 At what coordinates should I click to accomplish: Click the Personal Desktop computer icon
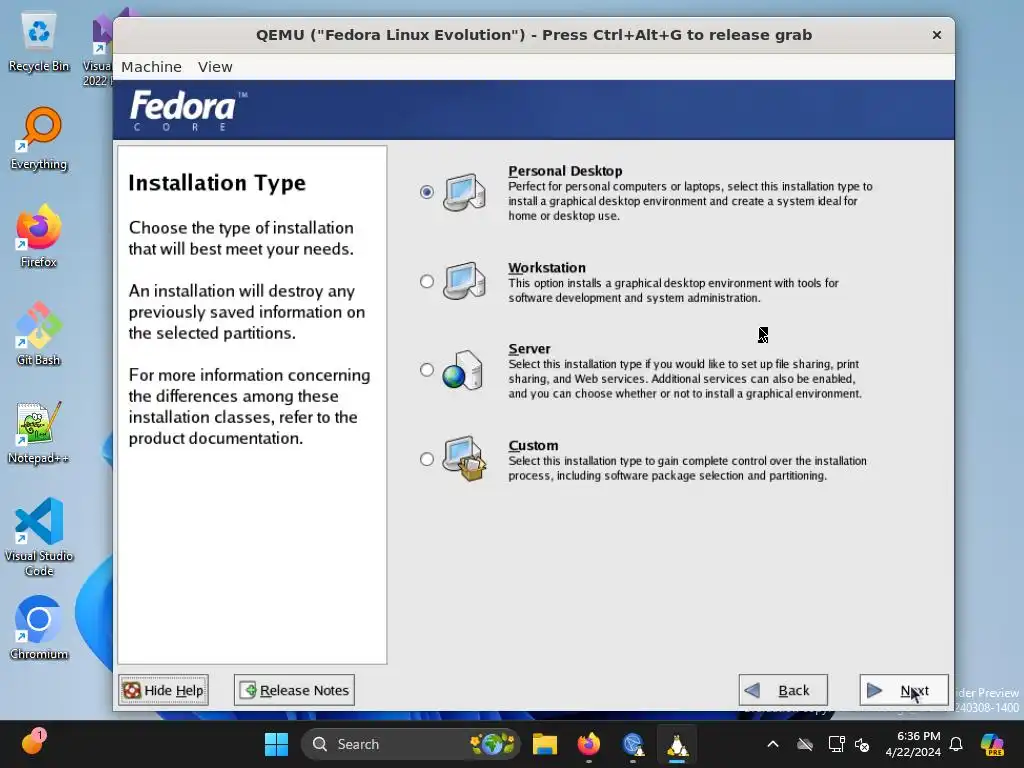[464, 192]
